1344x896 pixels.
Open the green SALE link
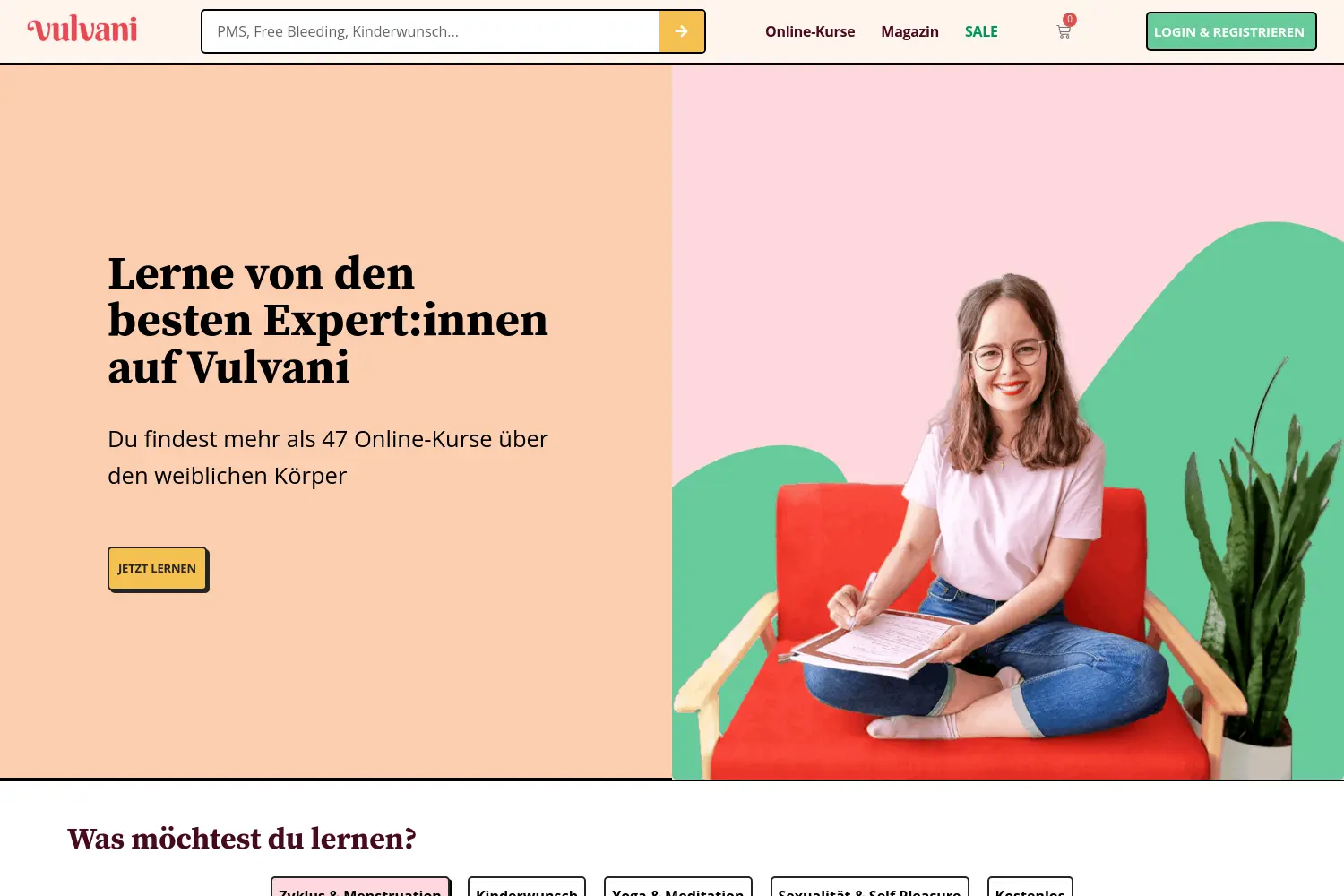tap(981, 31)
